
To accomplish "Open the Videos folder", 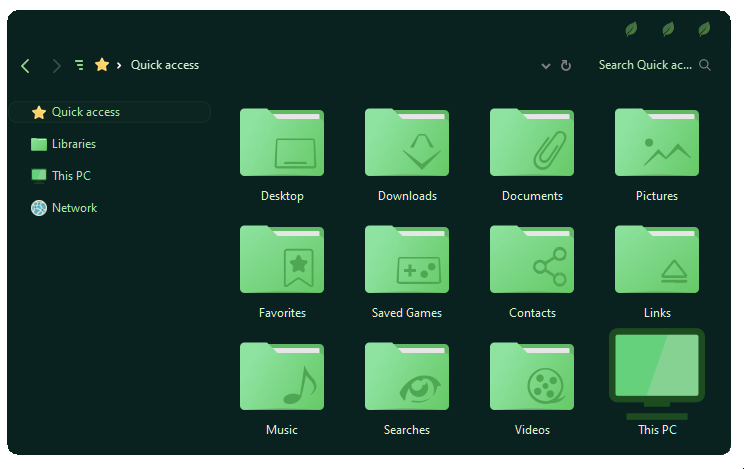I will click(532, 377).
